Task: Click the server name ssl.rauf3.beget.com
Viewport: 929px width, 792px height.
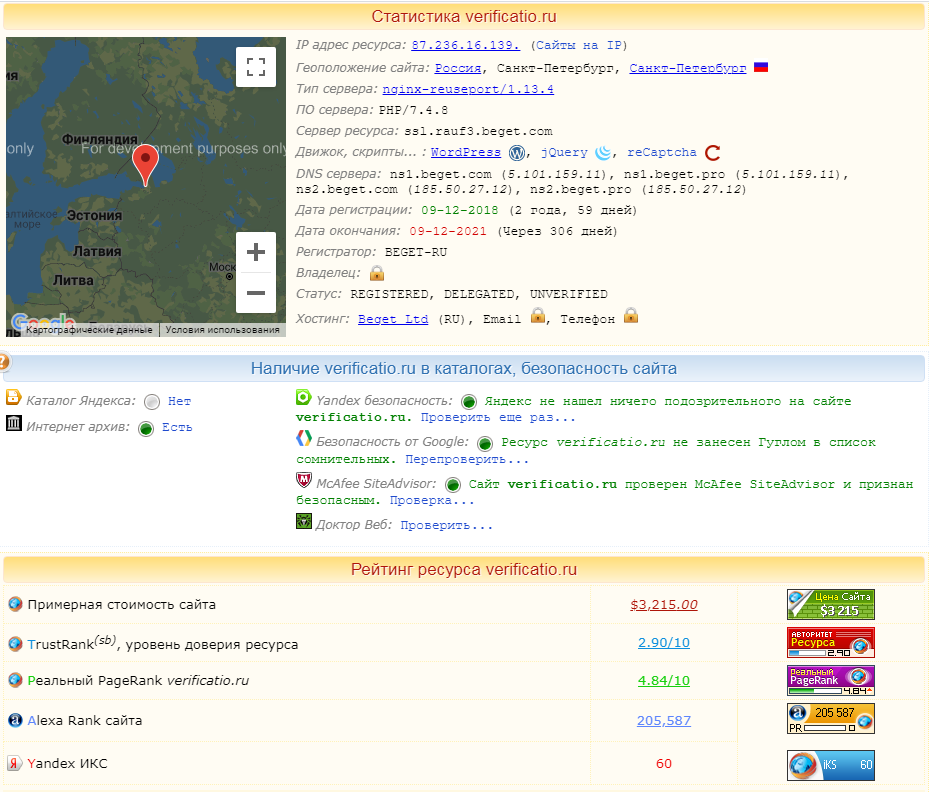Action: click(478, 131)
